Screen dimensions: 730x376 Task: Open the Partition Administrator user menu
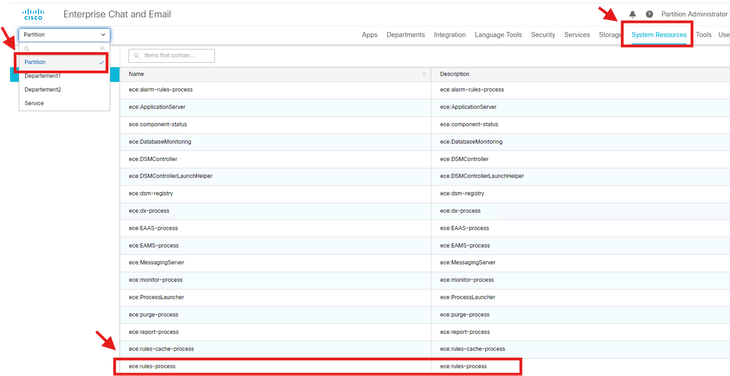[x=694, y=14]
